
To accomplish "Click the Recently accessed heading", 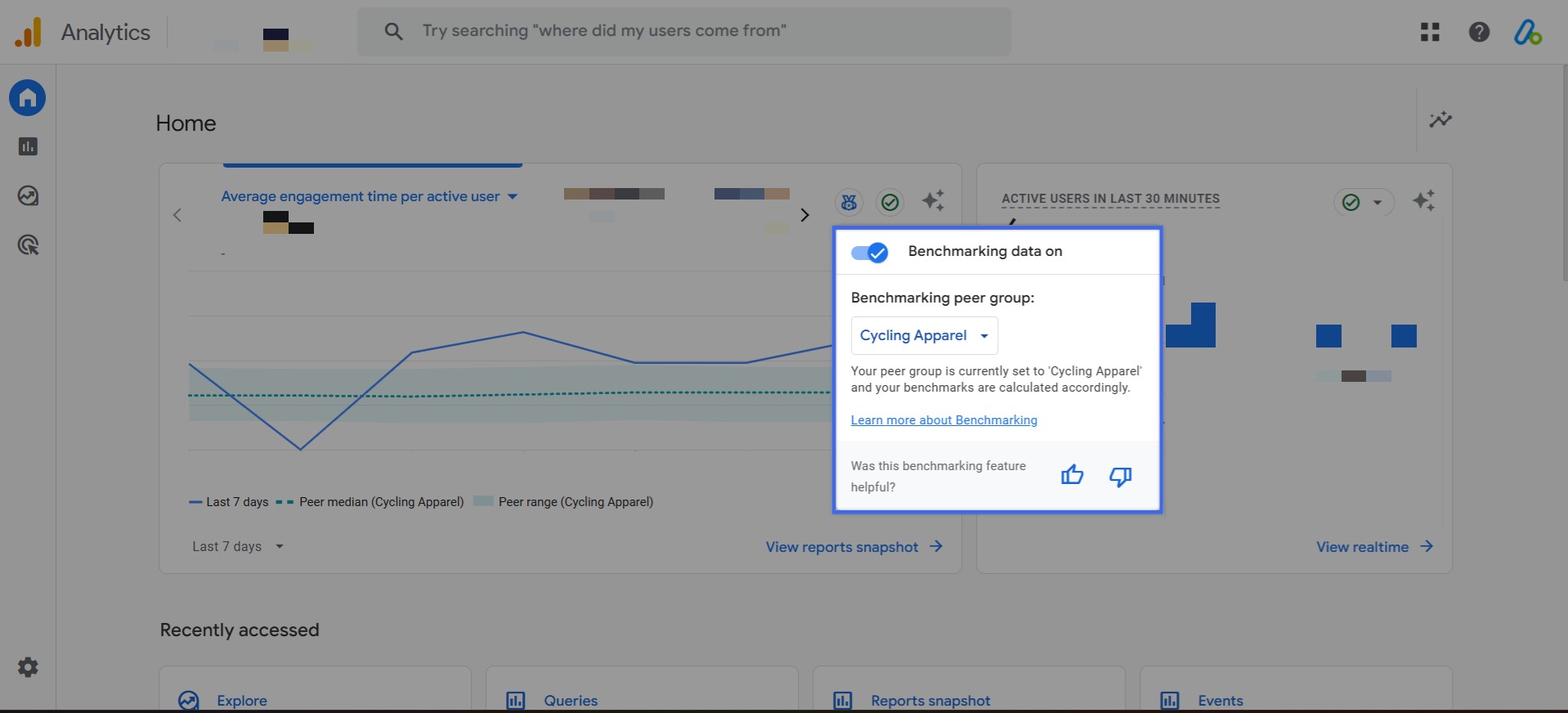I will (240, 630).
